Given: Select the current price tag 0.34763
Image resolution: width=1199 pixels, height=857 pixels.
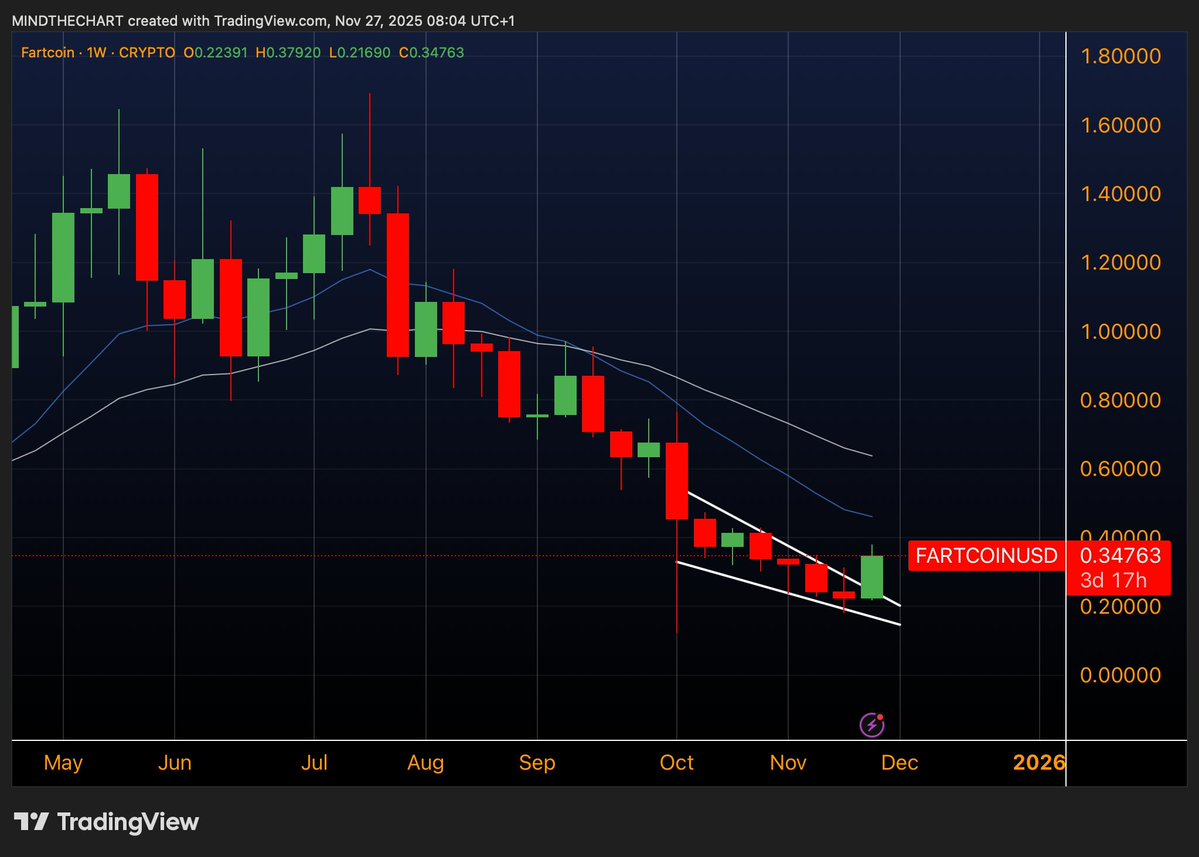Looking at the screenshot, I should 1120,555.
